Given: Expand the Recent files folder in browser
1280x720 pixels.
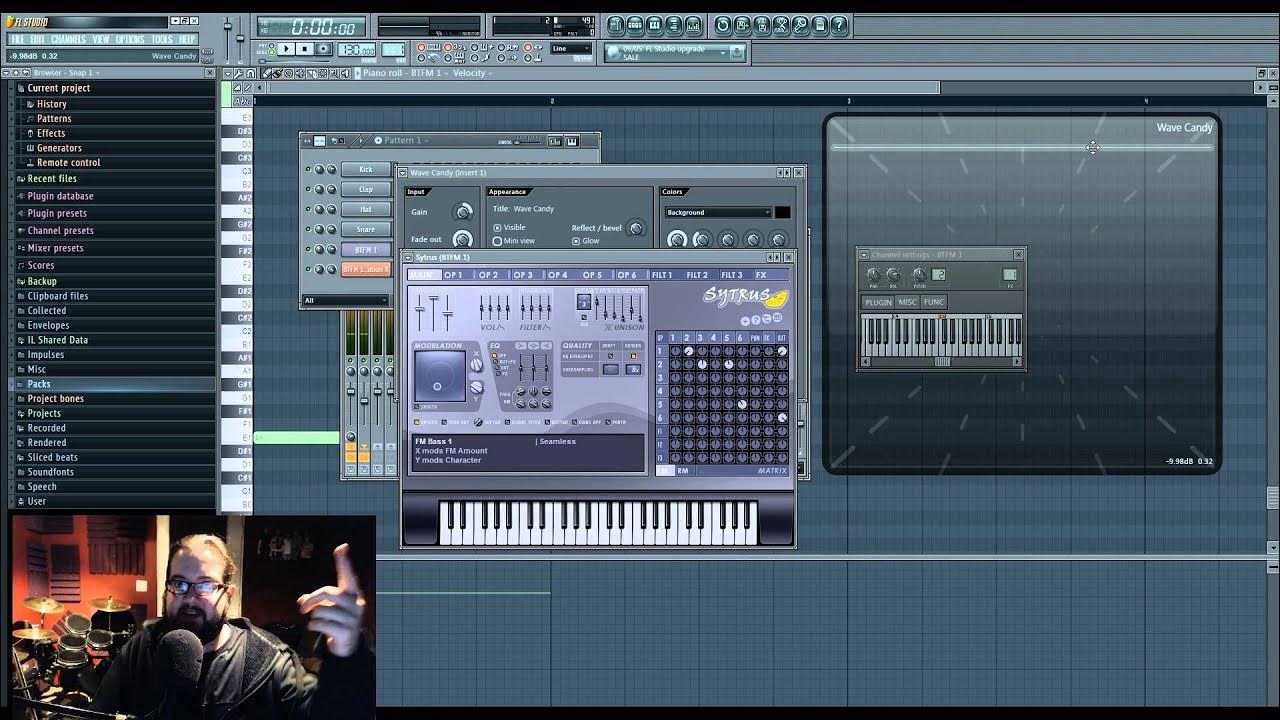Looking at the screenshot, I should (x=52, y=178).
